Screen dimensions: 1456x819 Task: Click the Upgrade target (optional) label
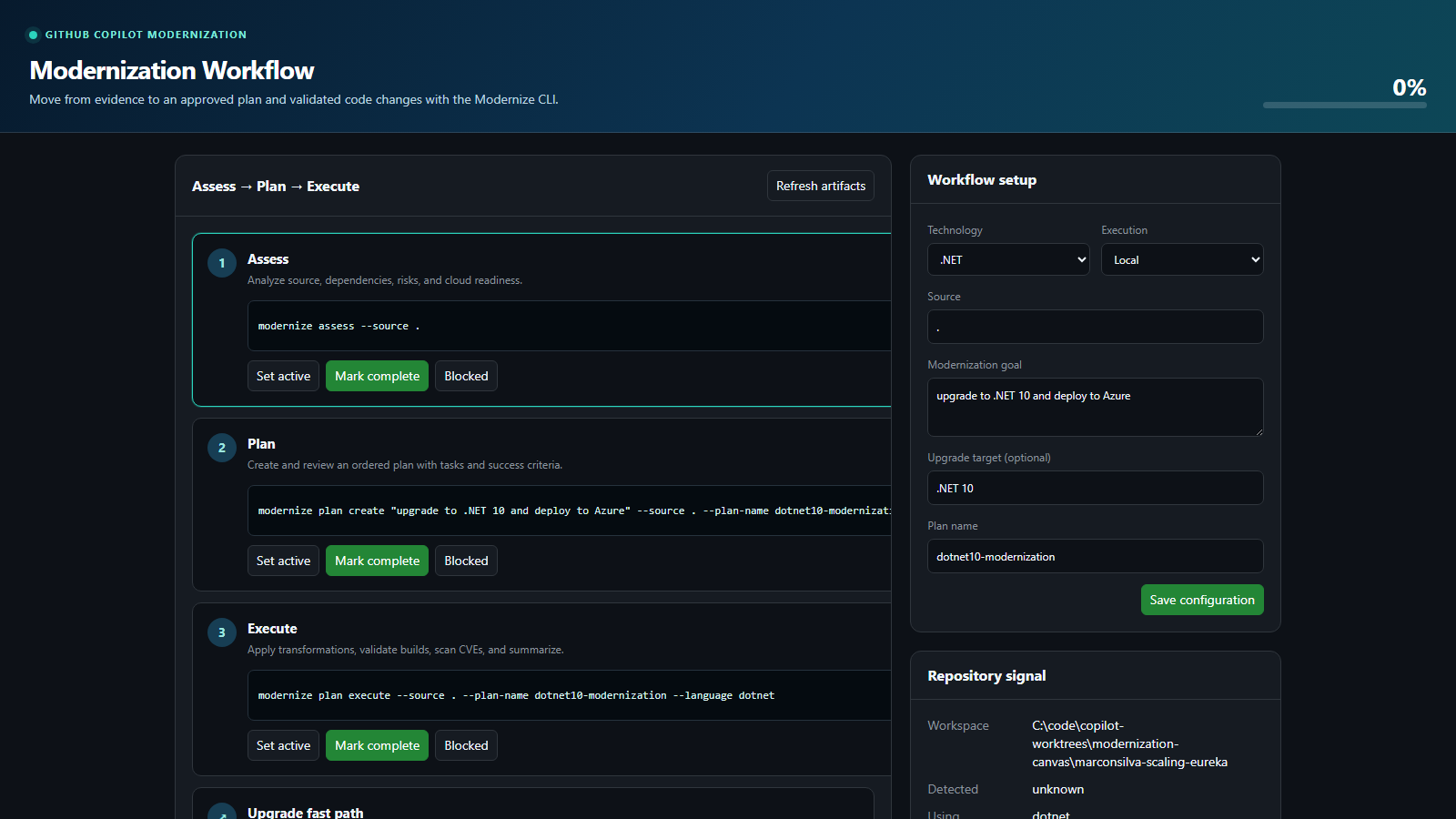pos(989,458)
